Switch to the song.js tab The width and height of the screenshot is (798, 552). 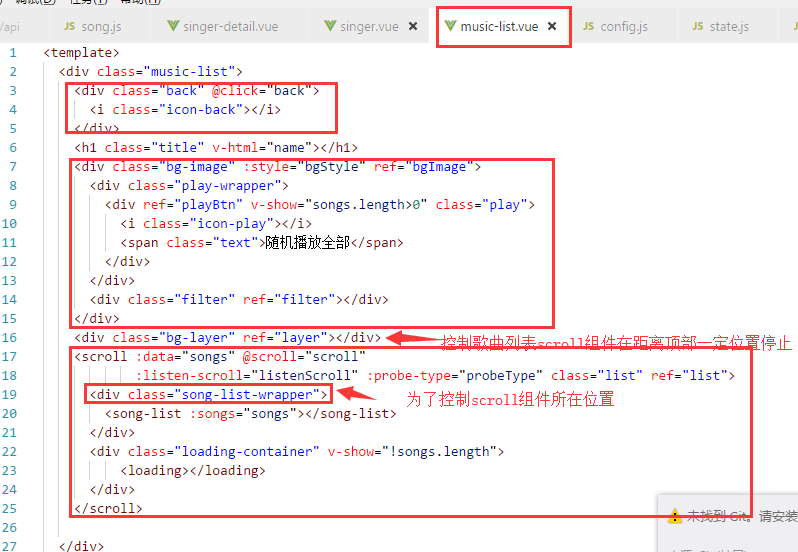click(x=100, y=26)
